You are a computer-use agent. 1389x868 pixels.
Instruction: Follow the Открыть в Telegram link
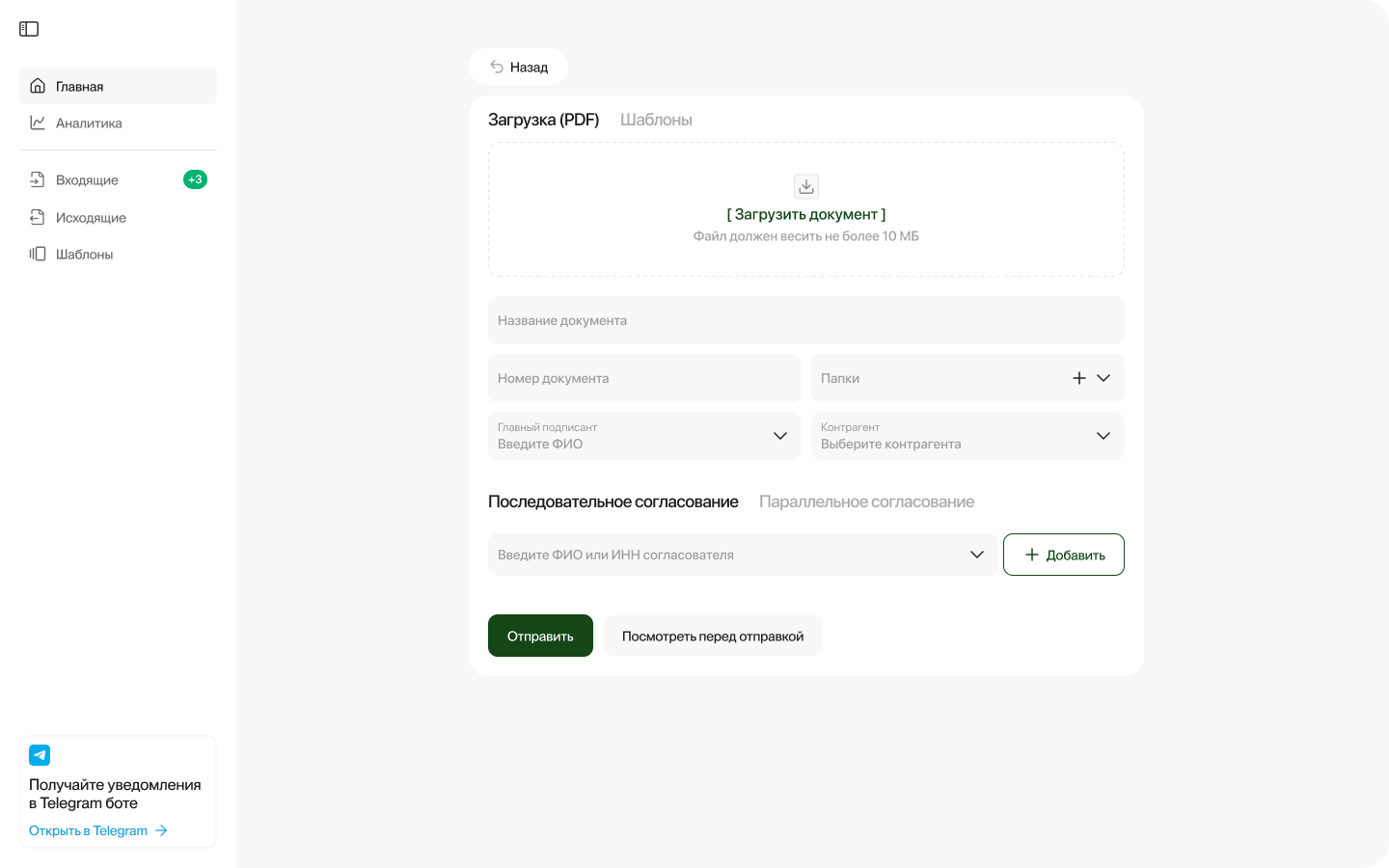[89, 830]
